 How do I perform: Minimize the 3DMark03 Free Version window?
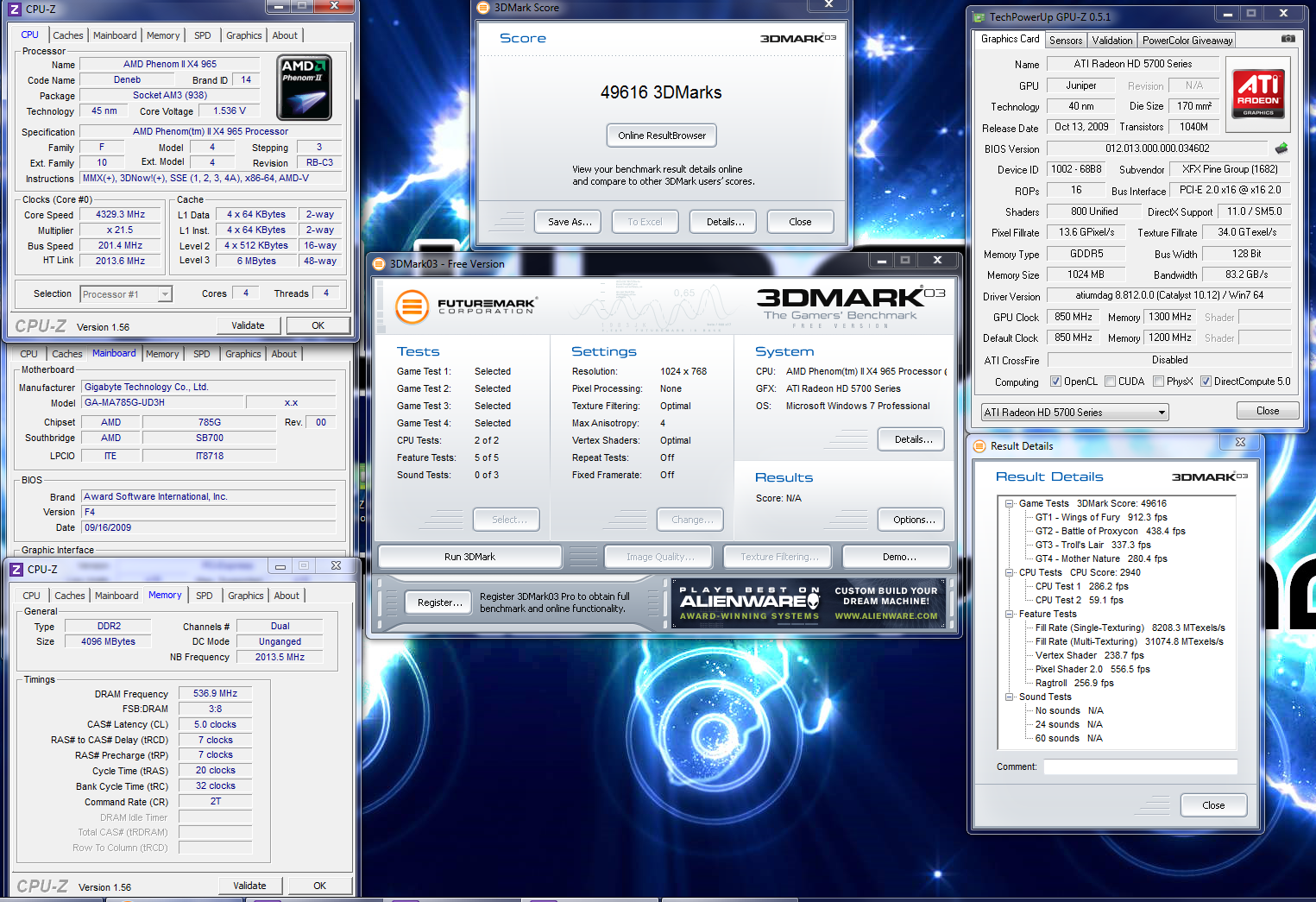tap(881, 261)
